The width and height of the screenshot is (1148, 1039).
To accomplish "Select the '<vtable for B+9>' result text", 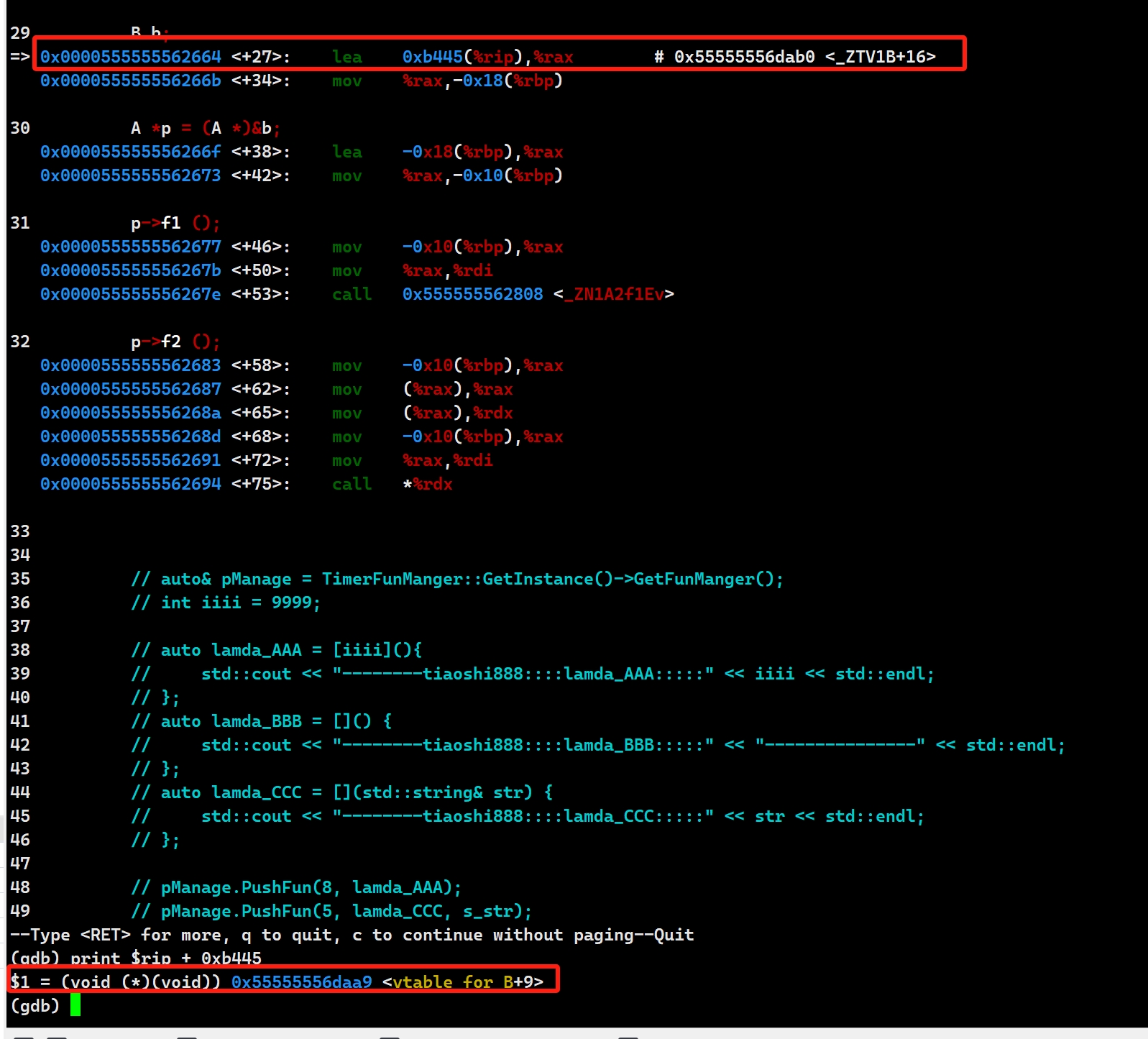I will pos(463,982).
